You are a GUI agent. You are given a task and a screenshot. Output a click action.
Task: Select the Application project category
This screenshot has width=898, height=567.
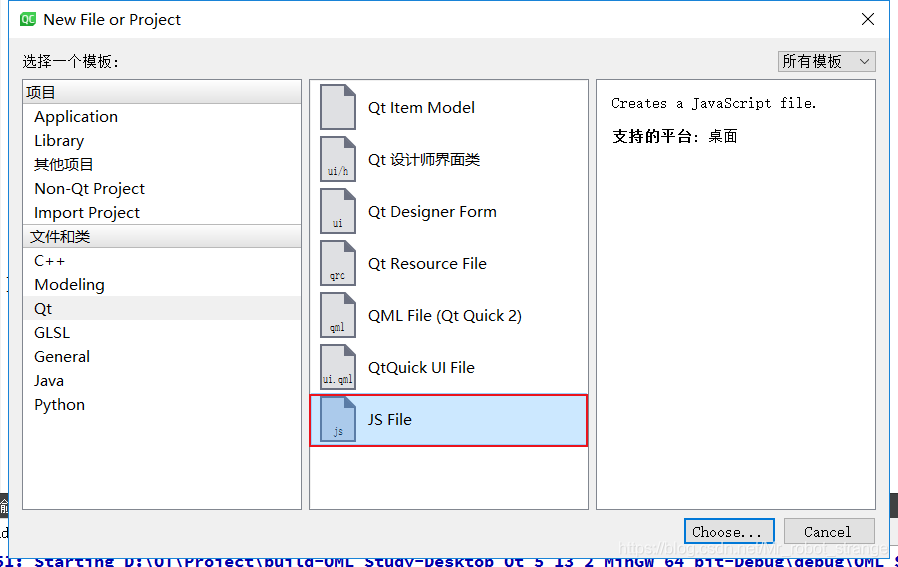pos(162,116)
